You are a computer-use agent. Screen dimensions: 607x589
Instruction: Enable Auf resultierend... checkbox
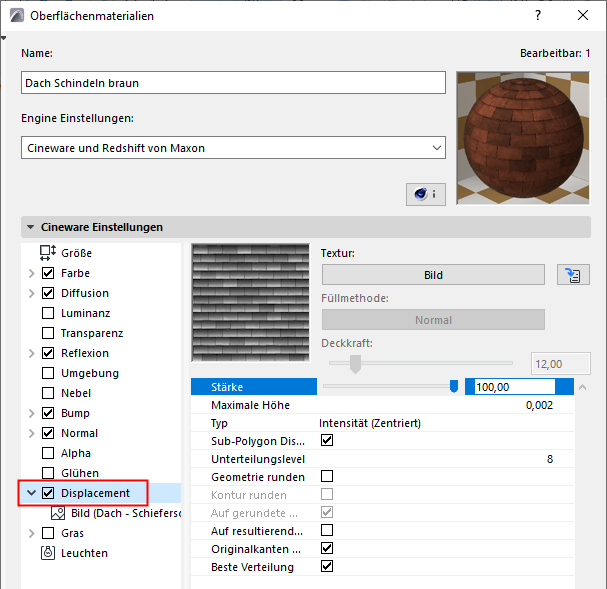(327, 530)
